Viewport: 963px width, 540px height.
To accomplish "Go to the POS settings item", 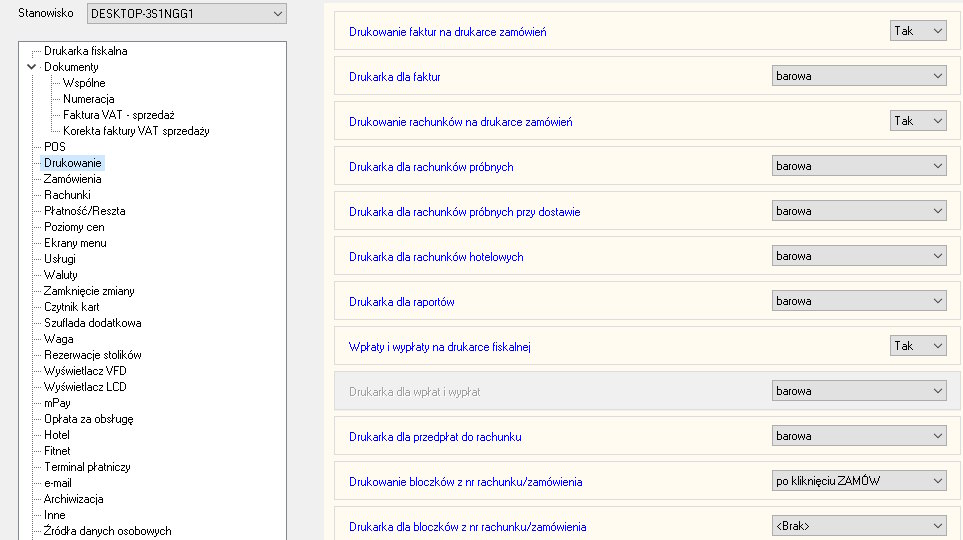I will 55,147.
